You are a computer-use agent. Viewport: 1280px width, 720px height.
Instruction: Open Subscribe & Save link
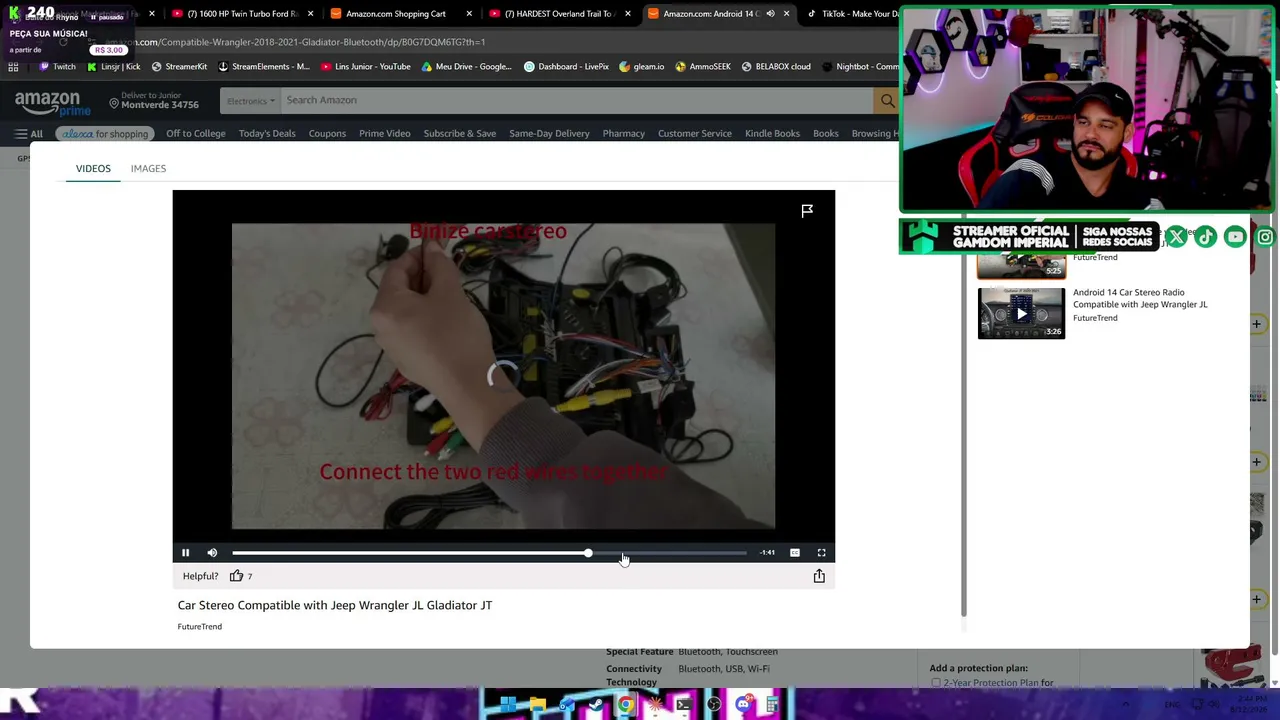tap(460, 134)
